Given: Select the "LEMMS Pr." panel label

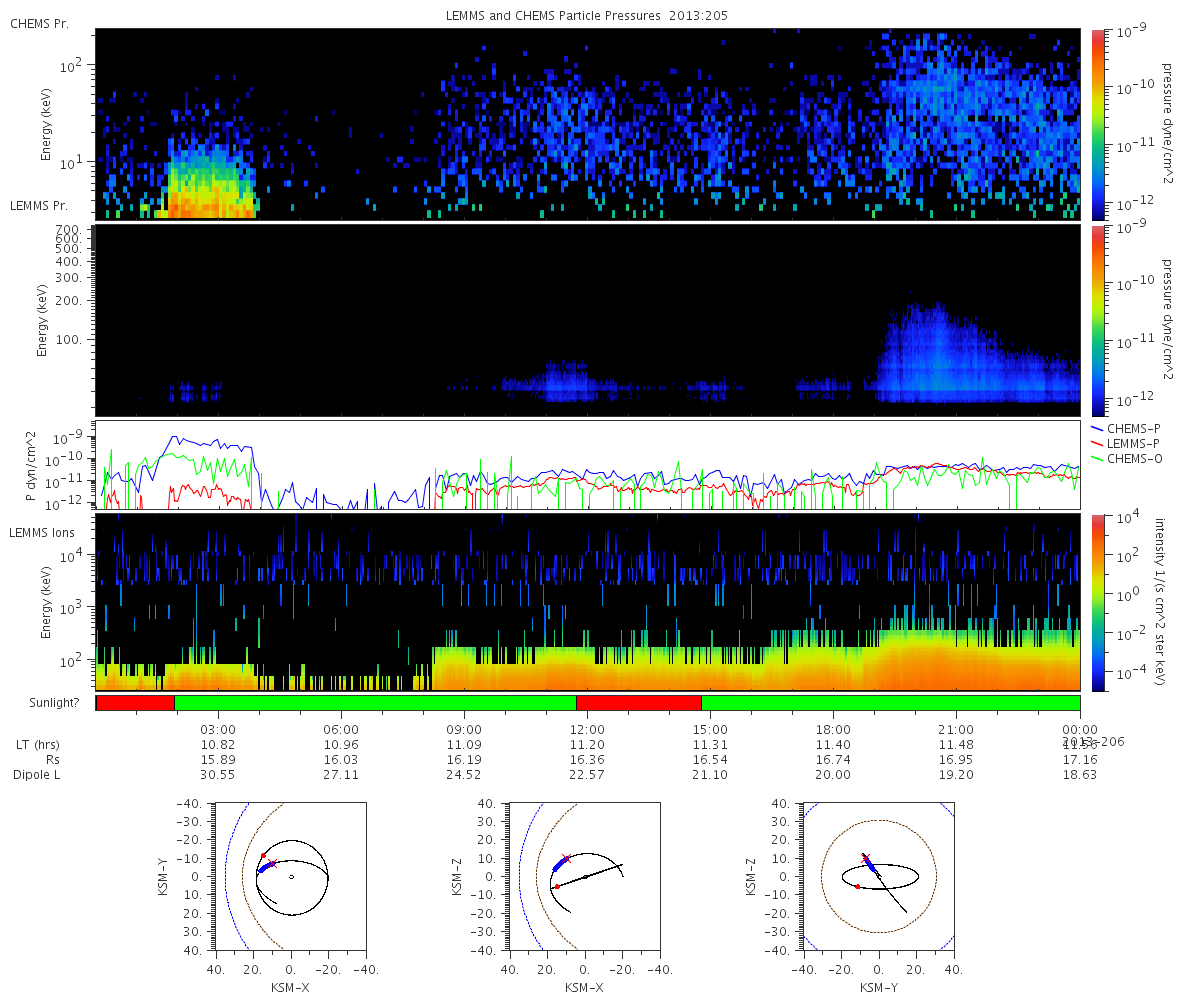Looking at the screenshot, I should click(39, 206).
